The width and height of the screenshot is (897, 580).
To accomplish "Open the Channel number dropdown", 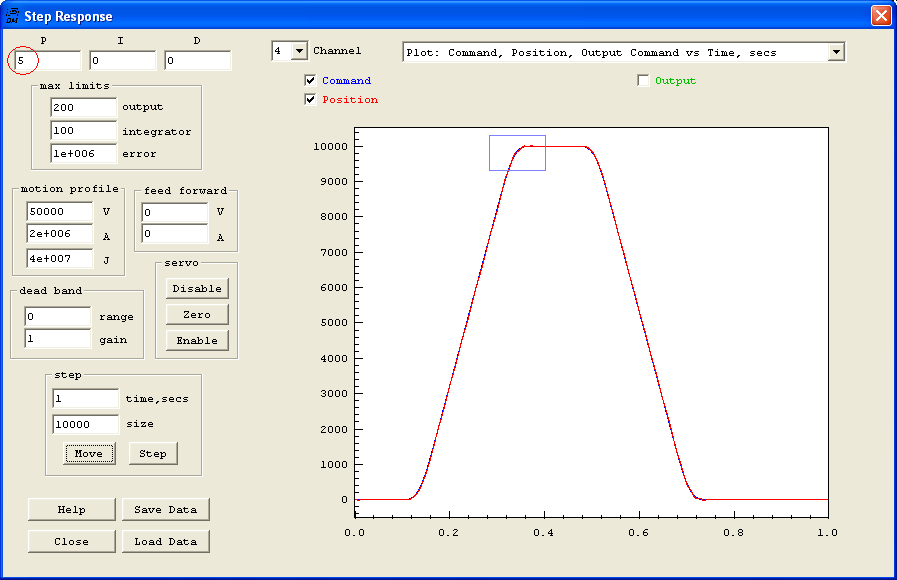I will coord(299,51).
